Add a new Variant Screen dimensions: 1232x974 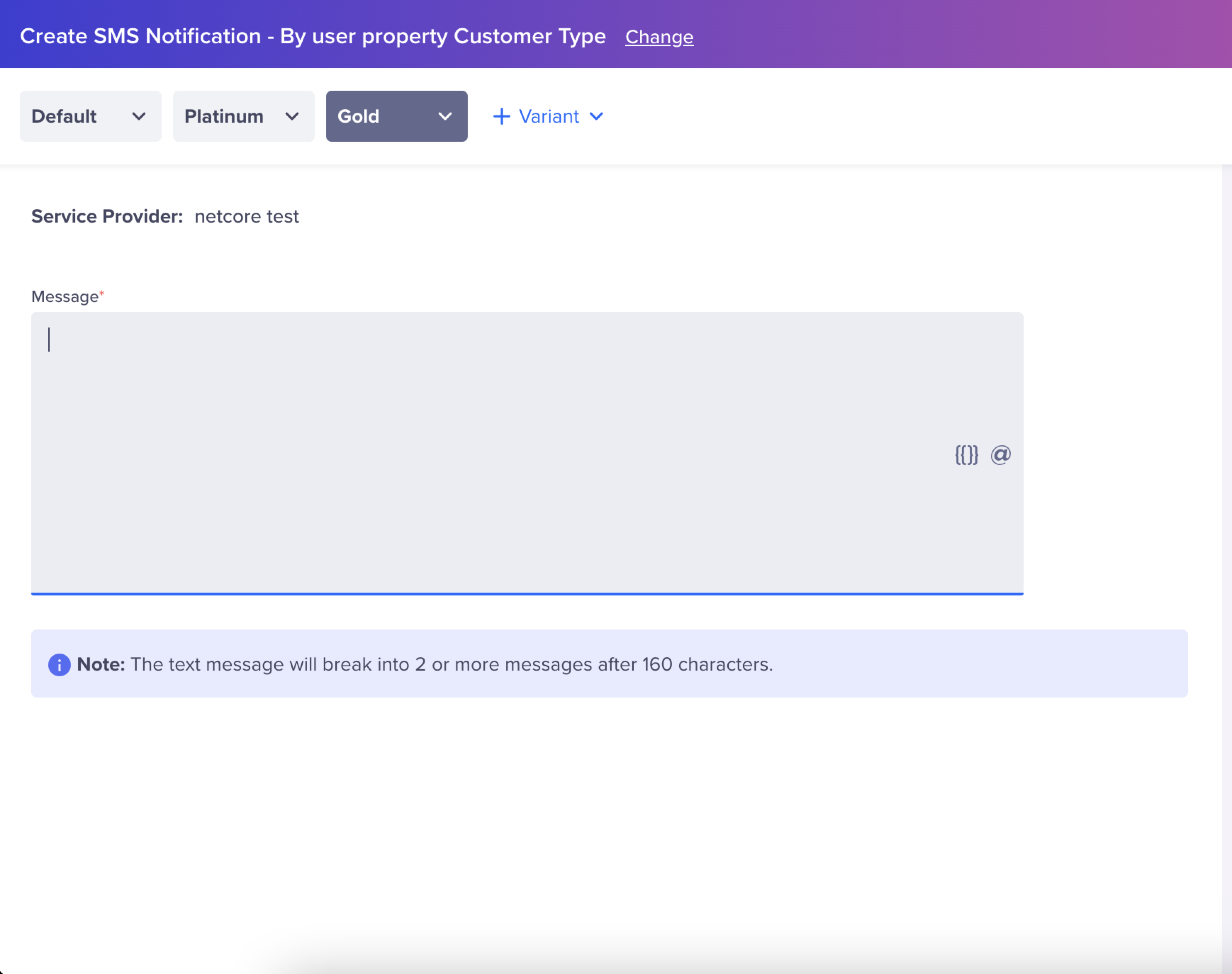pyautogui.click(x=548, y=116)
